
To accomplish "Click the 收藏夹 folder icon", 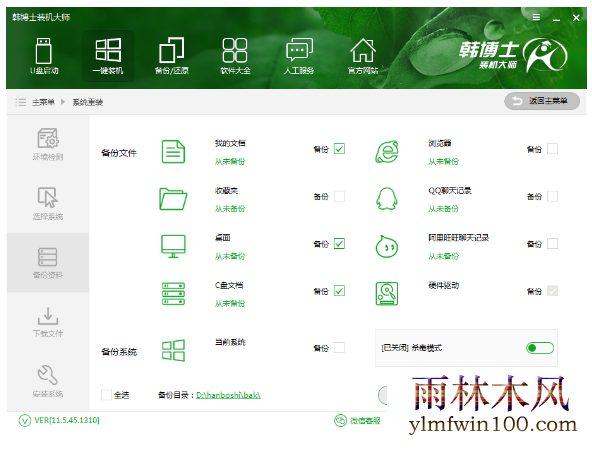I will tap(173, 199).
